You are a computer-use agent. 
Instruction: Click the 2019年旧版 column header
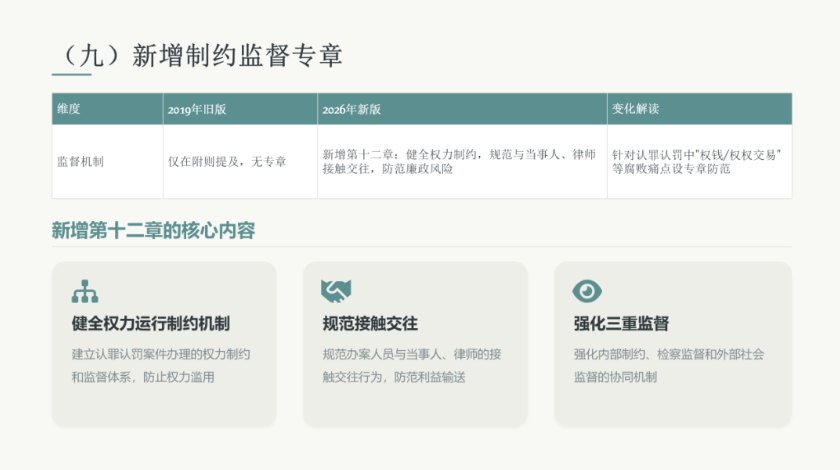coord(240,109)
